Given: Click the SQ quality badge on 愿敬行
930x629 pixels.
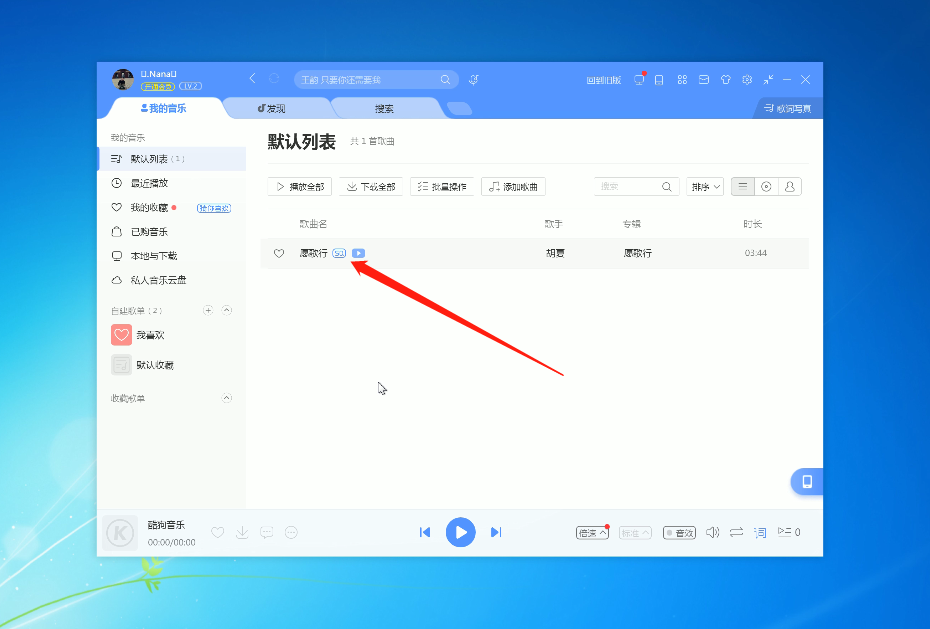Looking at the screenshot, I should tap(339, 253).
